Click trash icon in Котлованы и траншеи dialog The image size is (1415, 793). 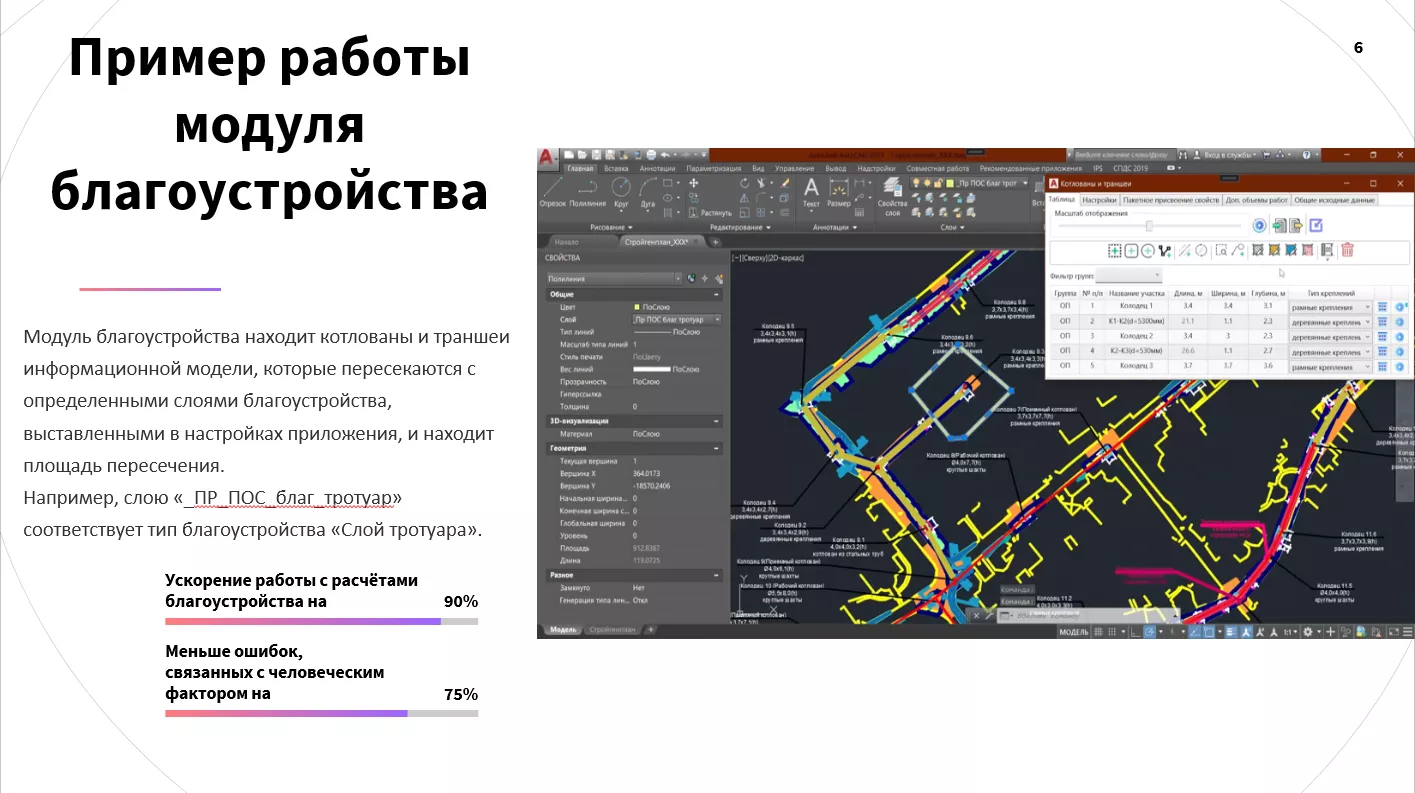tap(1347, 251)
